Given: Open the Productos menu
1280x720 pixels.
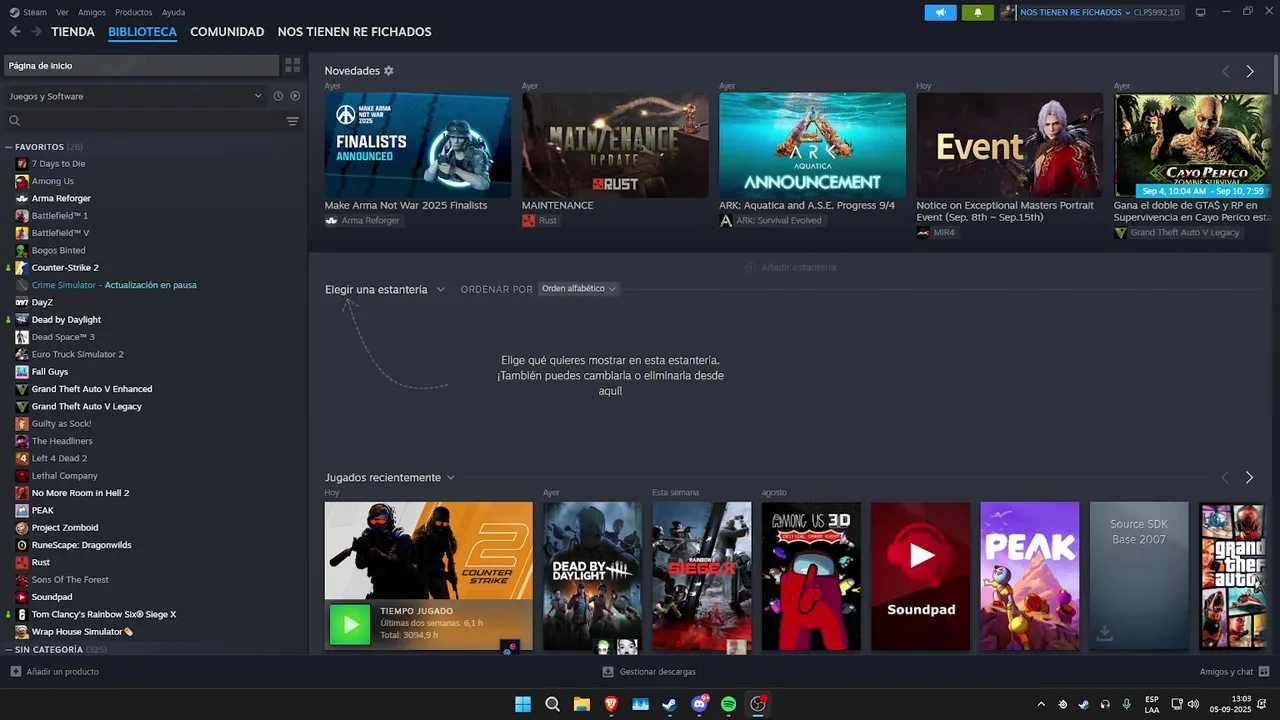Looking at the screenshot, I should coord(134,12).
